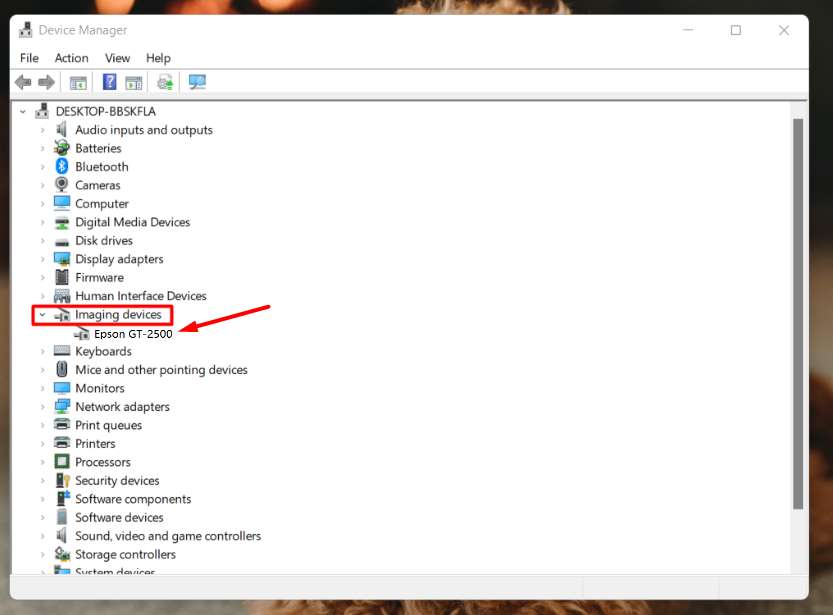The image size is (833, 615).
Task: Select Mice and other pointing devices label
Action: coord(162,370)
